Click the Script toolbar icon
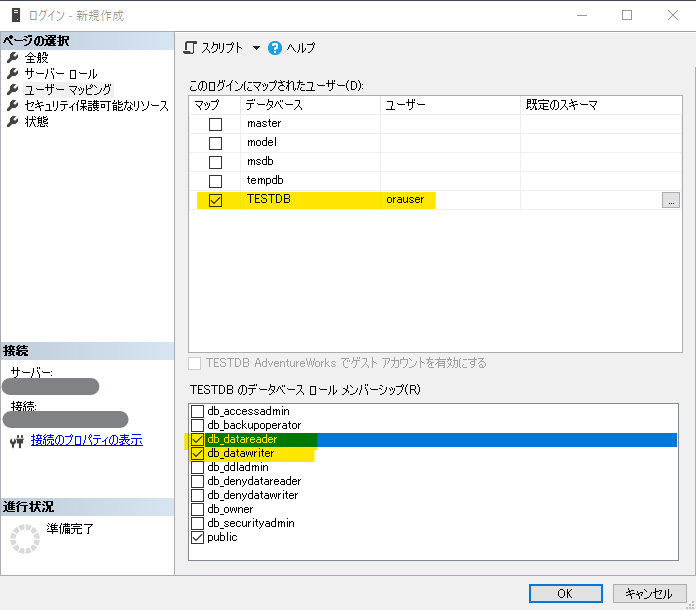696x610 pixels. coord(191,48)
